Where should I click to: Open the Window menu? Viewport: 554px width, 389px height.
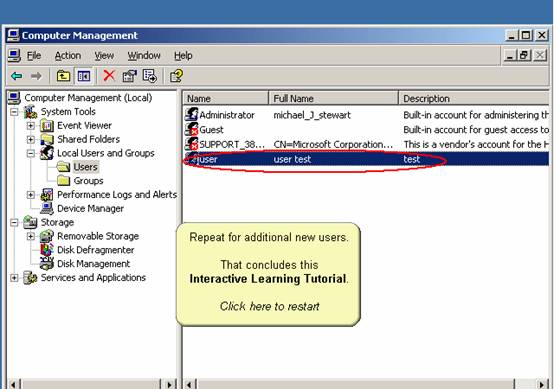coord(144,56)
